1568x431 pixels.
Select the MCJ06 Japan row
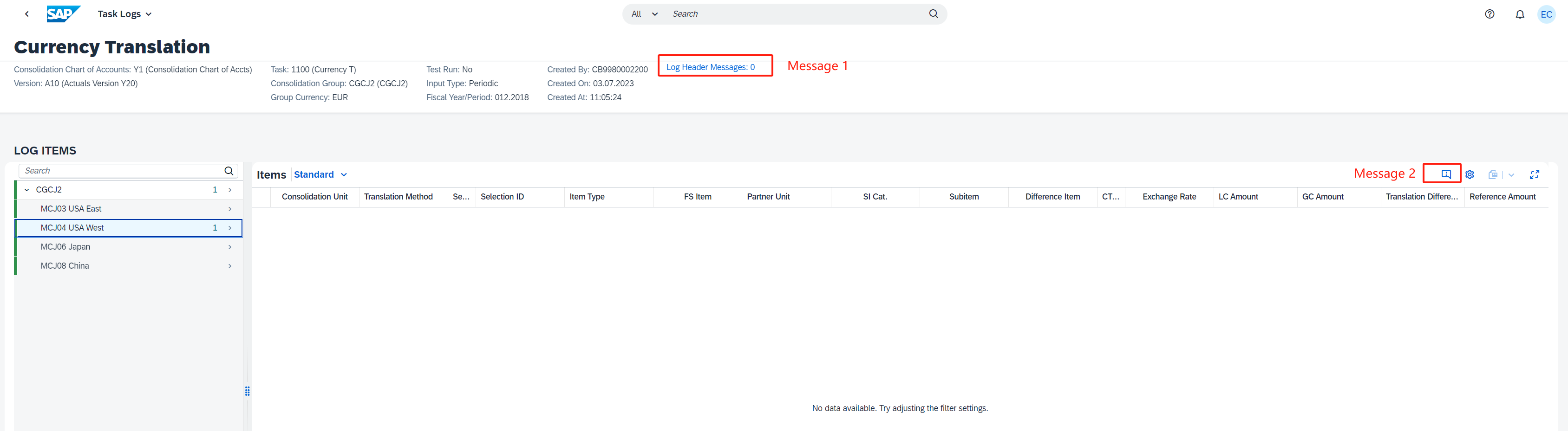coord(129,247)
